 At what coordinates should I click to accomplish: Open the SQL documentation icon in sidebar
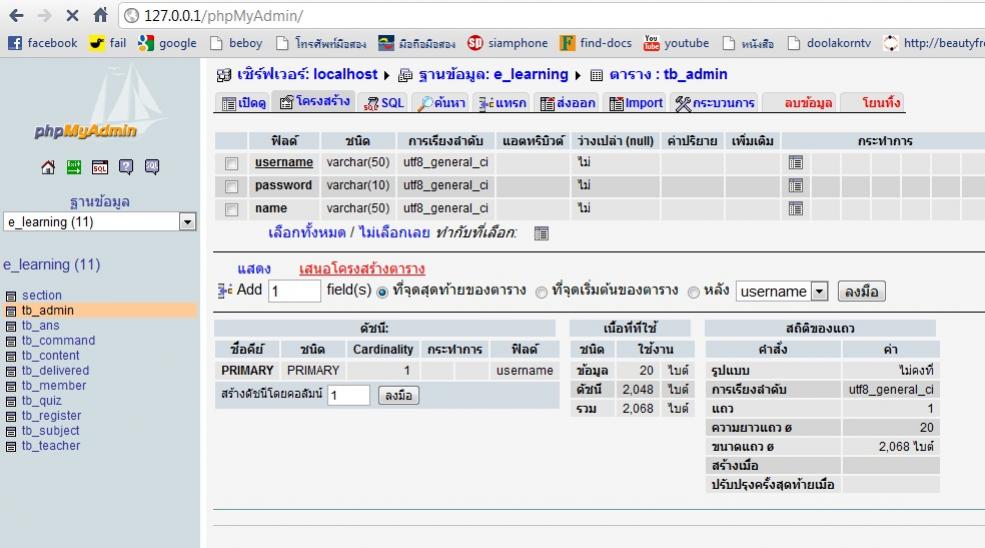coord(152,167)
